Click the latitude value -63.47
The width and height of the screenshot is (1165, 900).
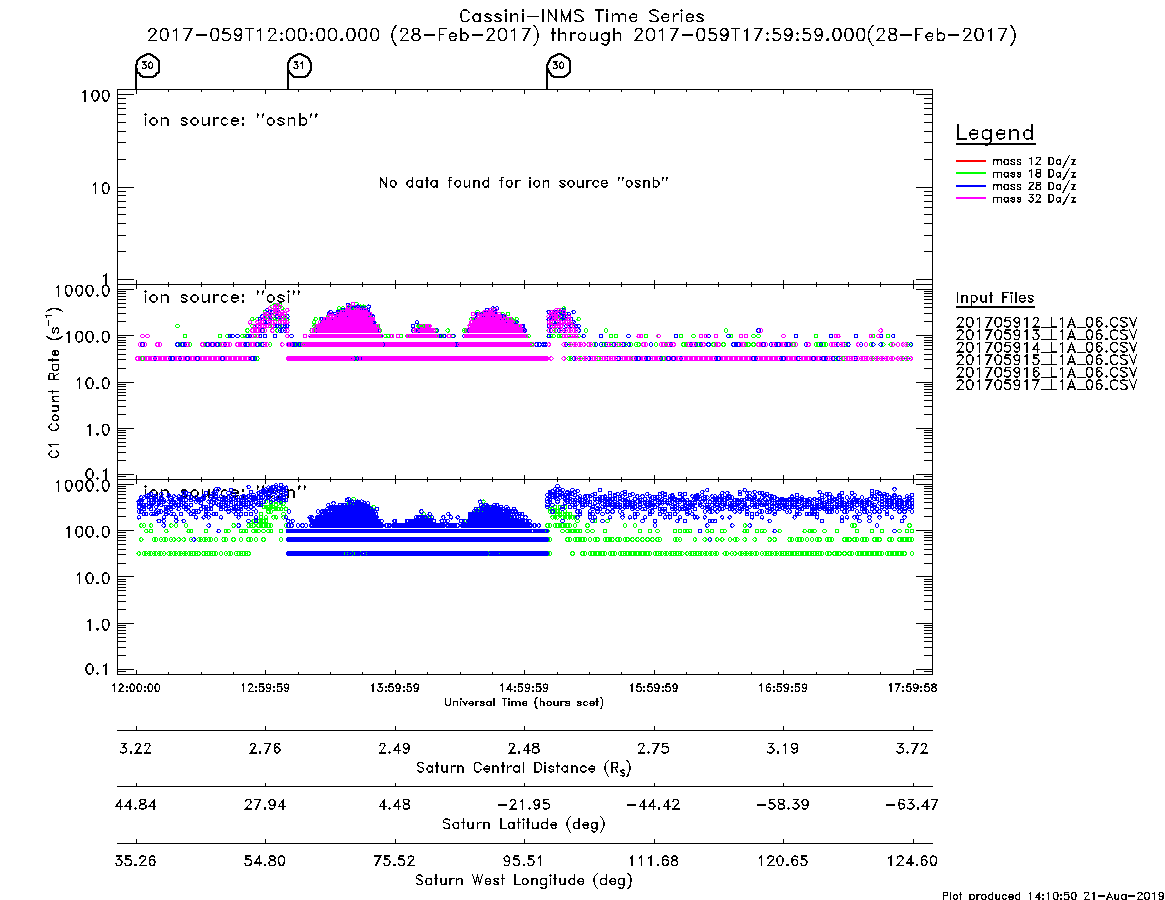912,805
